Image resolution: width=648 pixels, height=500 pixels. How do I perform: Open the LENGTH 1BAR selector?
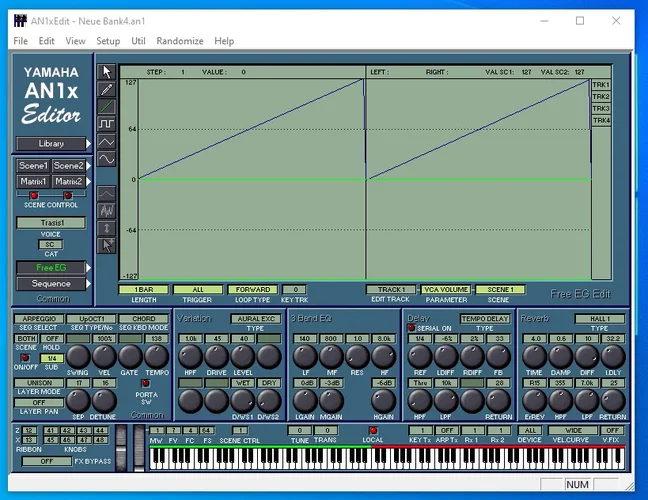point(143,290)
